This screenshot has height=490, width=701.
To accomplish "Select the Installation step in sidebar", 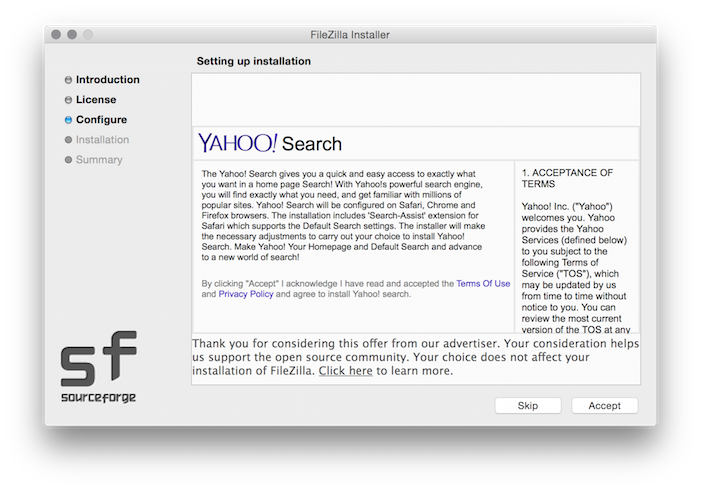I will 102,140.
